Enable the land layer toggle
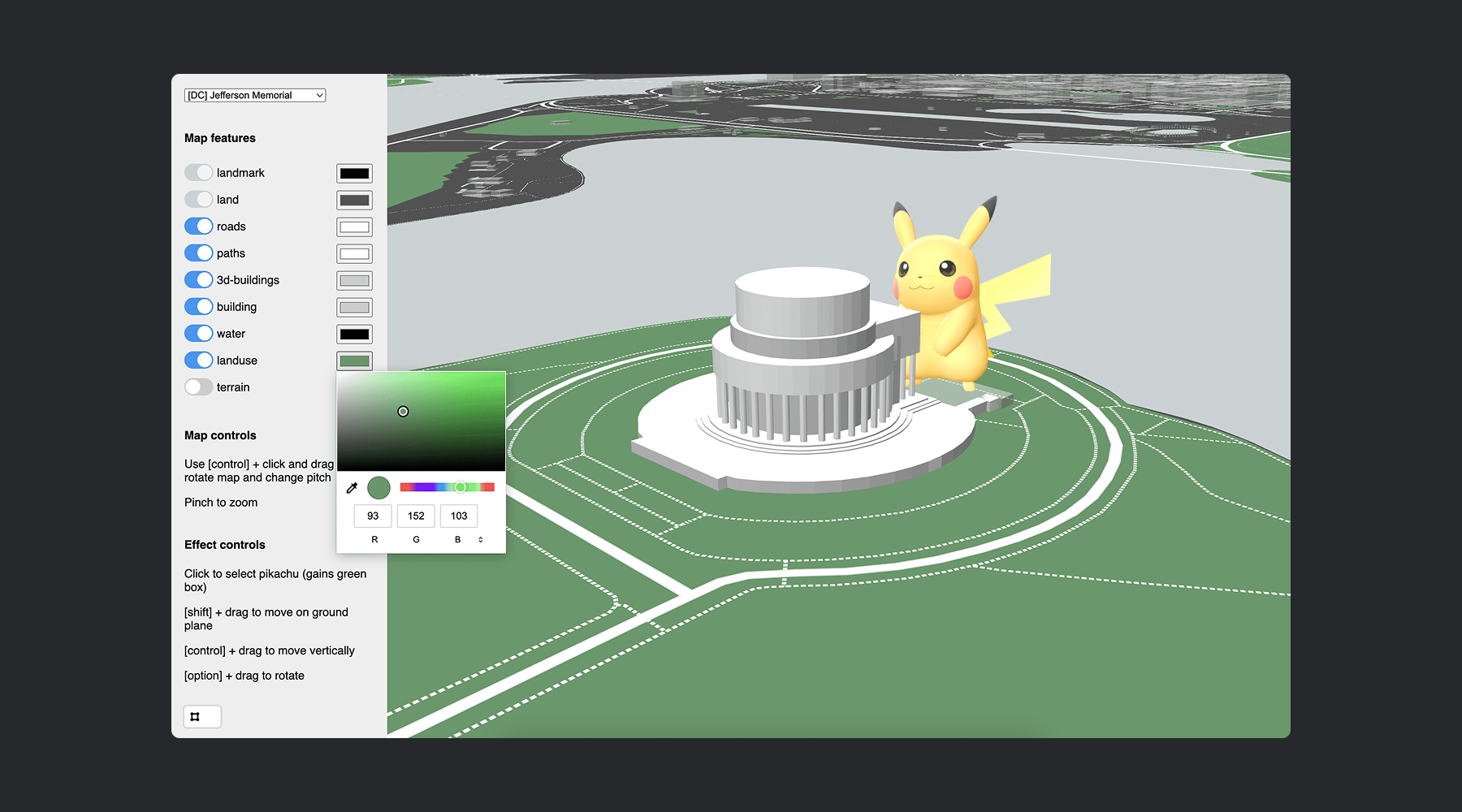Viewport: 1462px width, 812px height. click(x=198, y=200)
